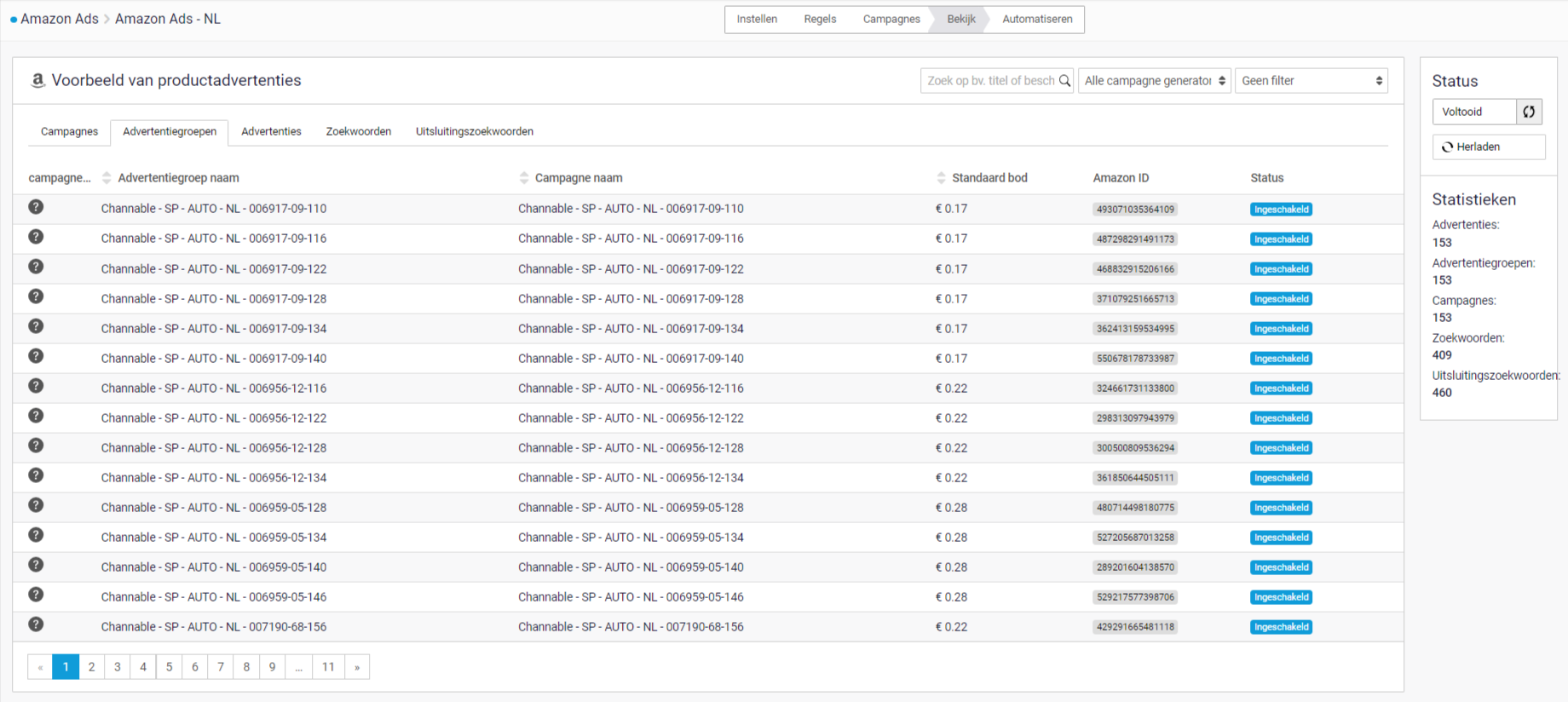Click the help icon for row 006917-09-116
Screen dimensions: 1568x702
click(36, 237)
